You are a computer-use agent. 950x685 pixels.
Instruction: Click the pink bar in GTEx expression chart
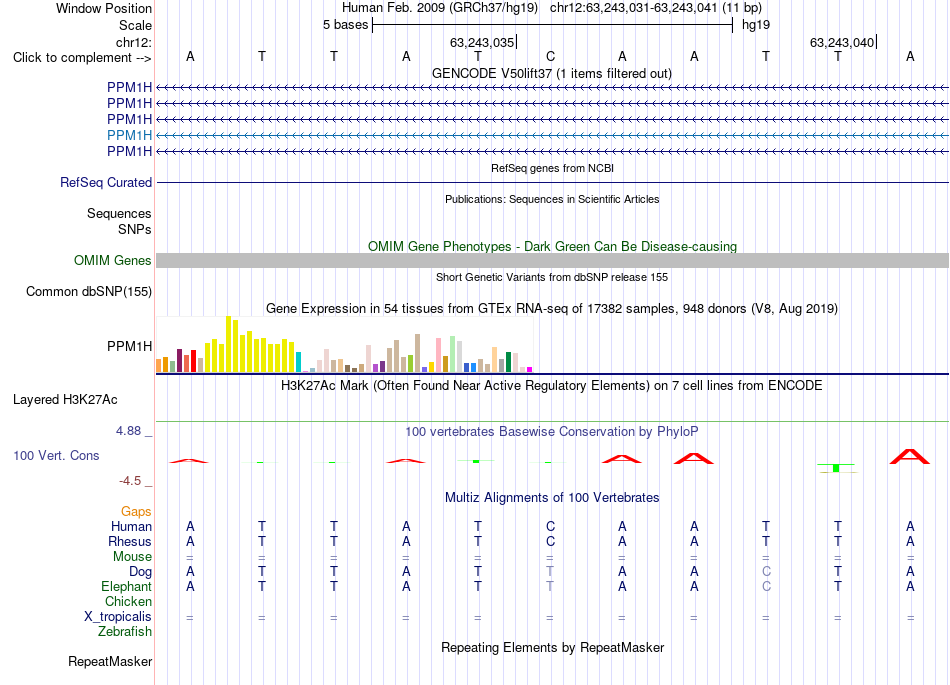(x=438, y=355)
